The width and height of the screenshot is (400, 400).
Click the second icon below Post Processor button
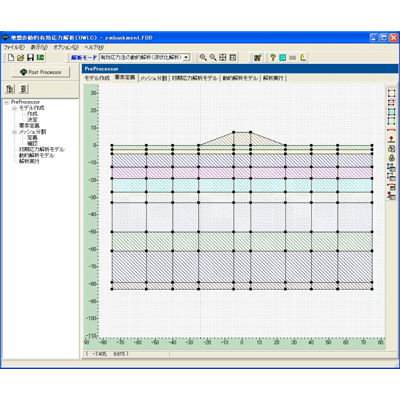[x=23, y=89]
